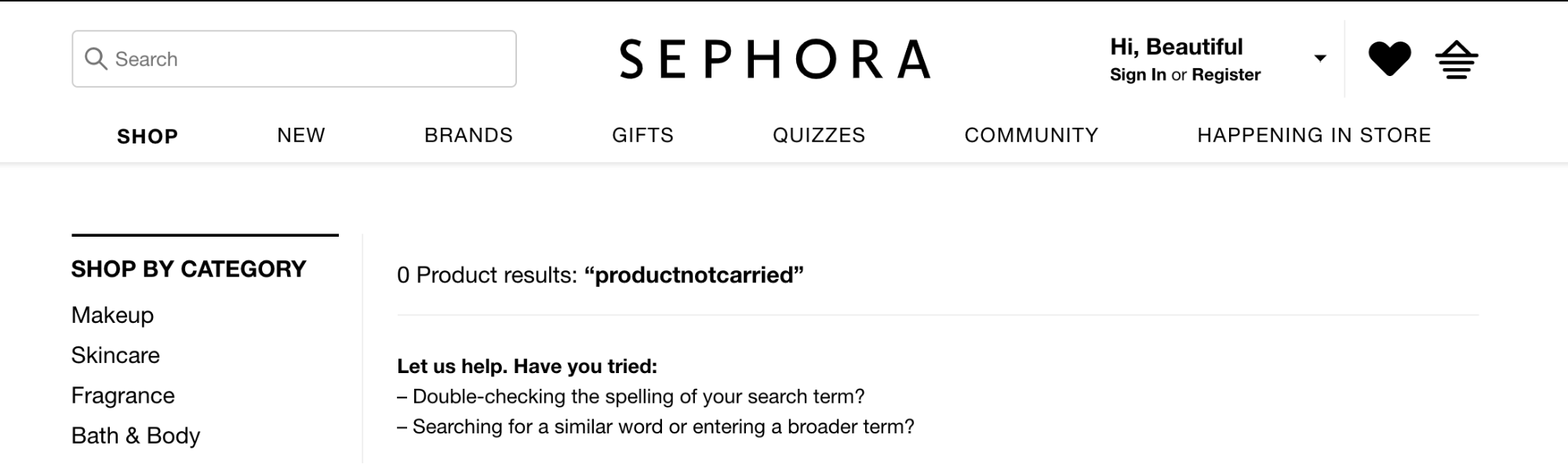Click the magnifying glass search icon
The height and width of the screenshot is (464, 1568).
click(x=96, y=59)
